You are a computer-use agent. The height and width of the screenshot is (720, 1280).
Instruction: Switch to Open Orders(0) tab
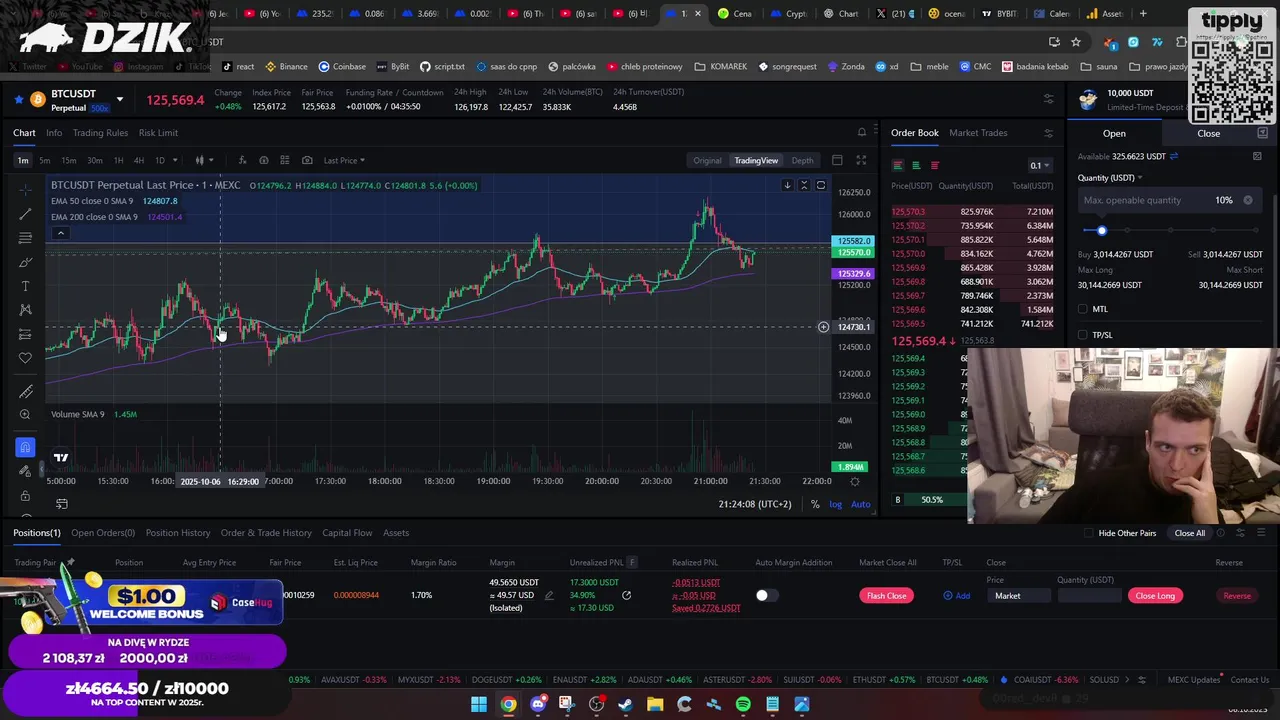(103, 533)
